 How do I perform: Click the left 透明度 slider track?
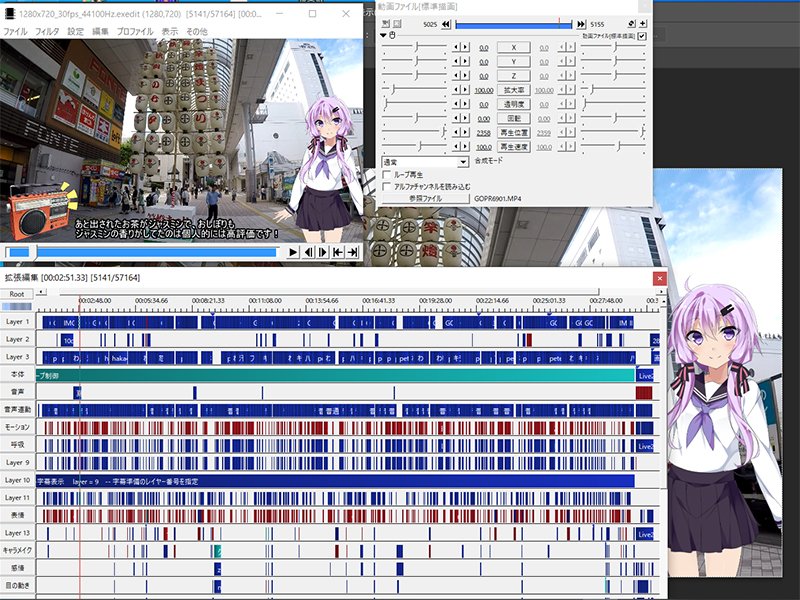pyautogui.click(x=414, y=104)
